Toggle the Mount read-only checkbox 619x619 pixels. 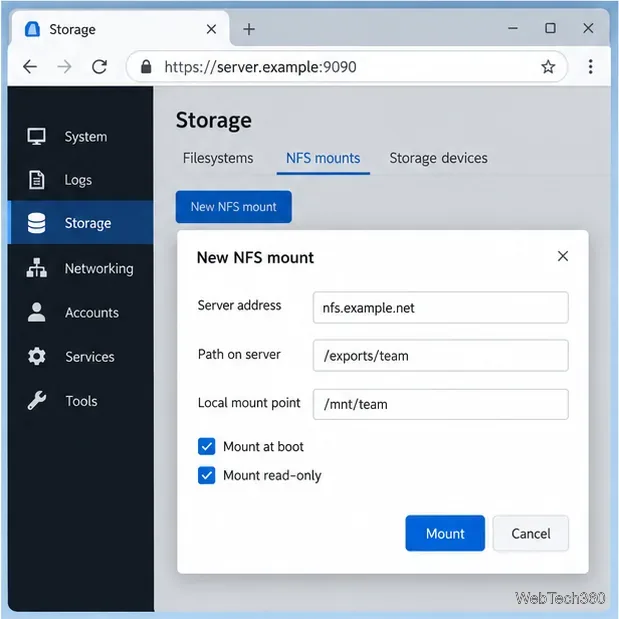(206, 475)
